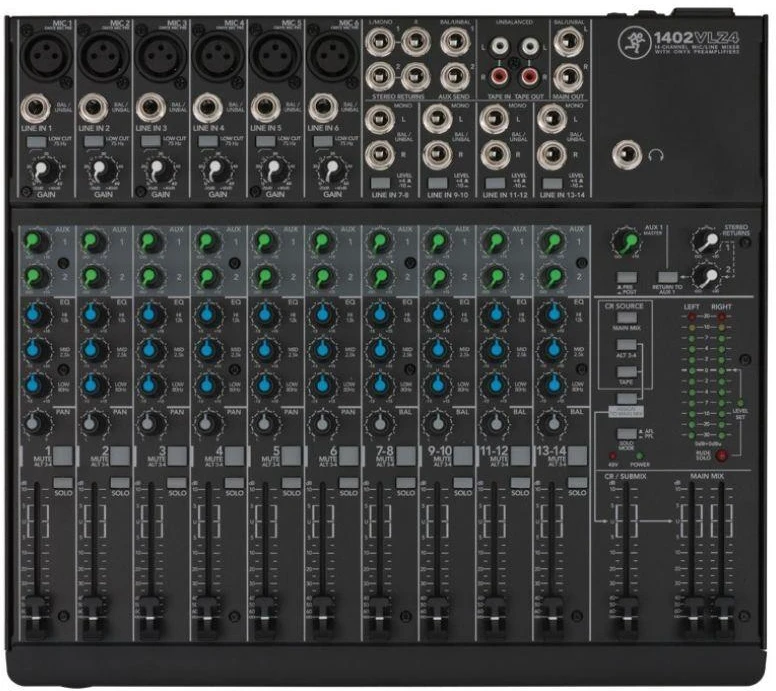Image resolution: width=776 pixels, height=691 pixels.
Task: Select ALT 3-4 as the CR SOURCE
Action: coord(627,345)
